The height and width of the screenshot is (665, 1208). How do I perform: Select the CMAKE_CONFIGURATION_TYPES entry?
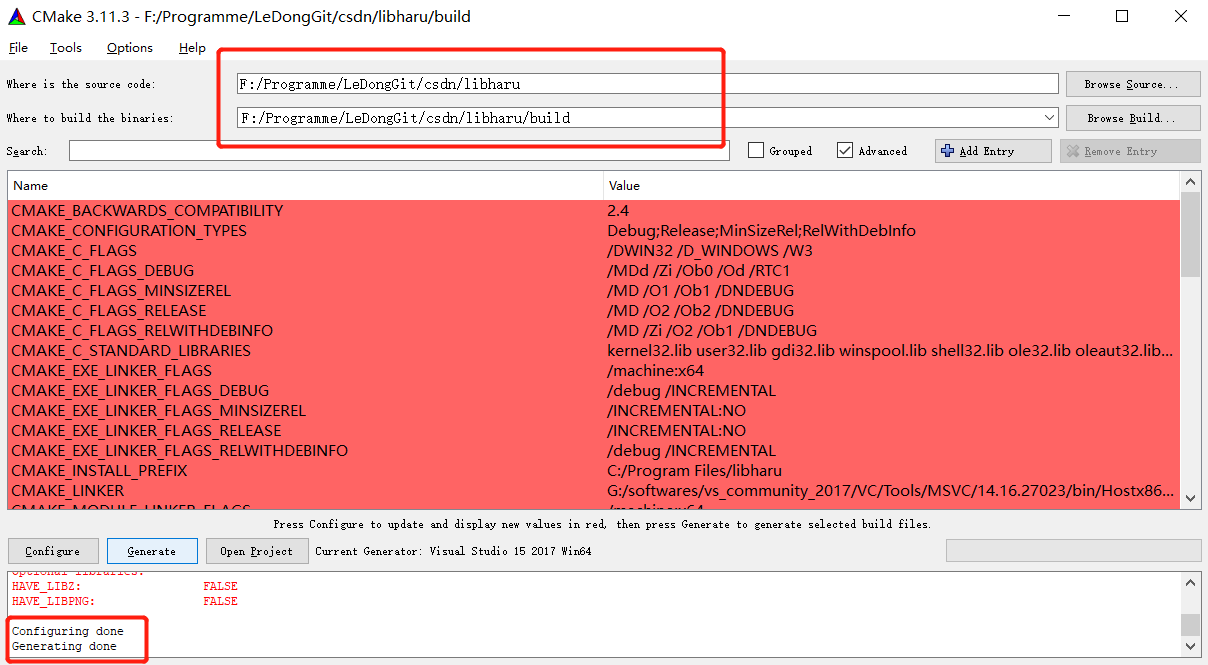click(x=129, y=231)
